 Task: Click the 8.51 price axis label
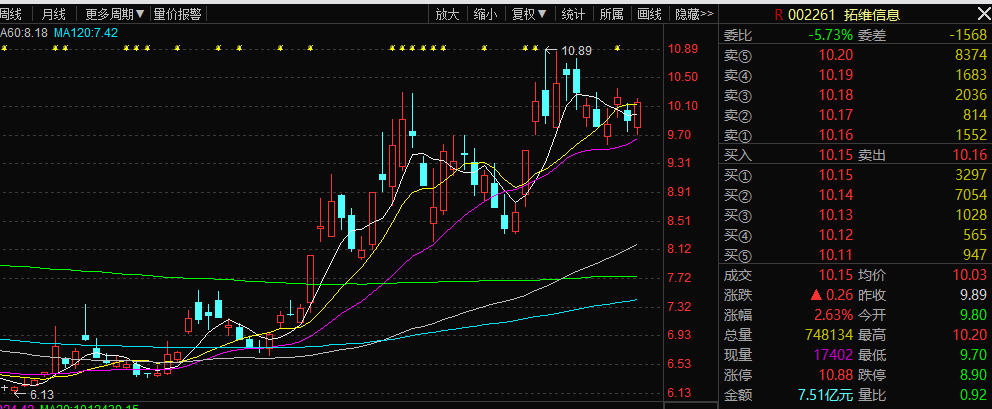pyautogui.click(x=679, y=220)
